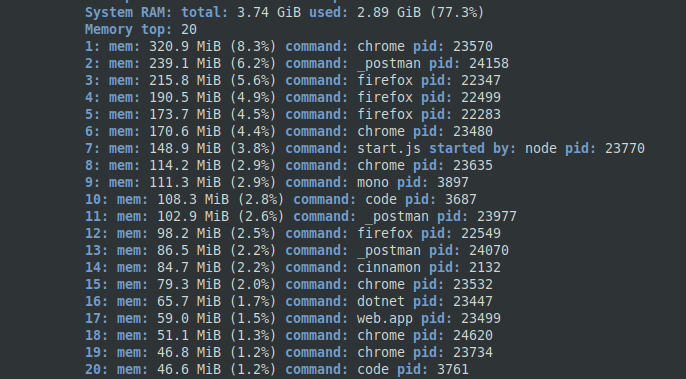
Task: Click the start.js command text
Action: pyautogui.click(x=389, y=148)
